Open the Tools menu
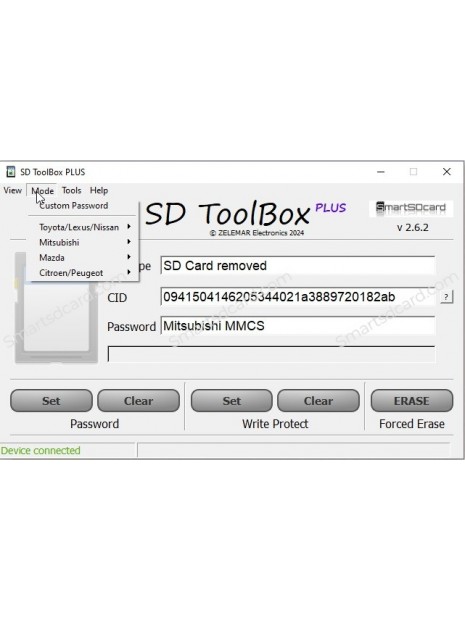 click(71, 191)
